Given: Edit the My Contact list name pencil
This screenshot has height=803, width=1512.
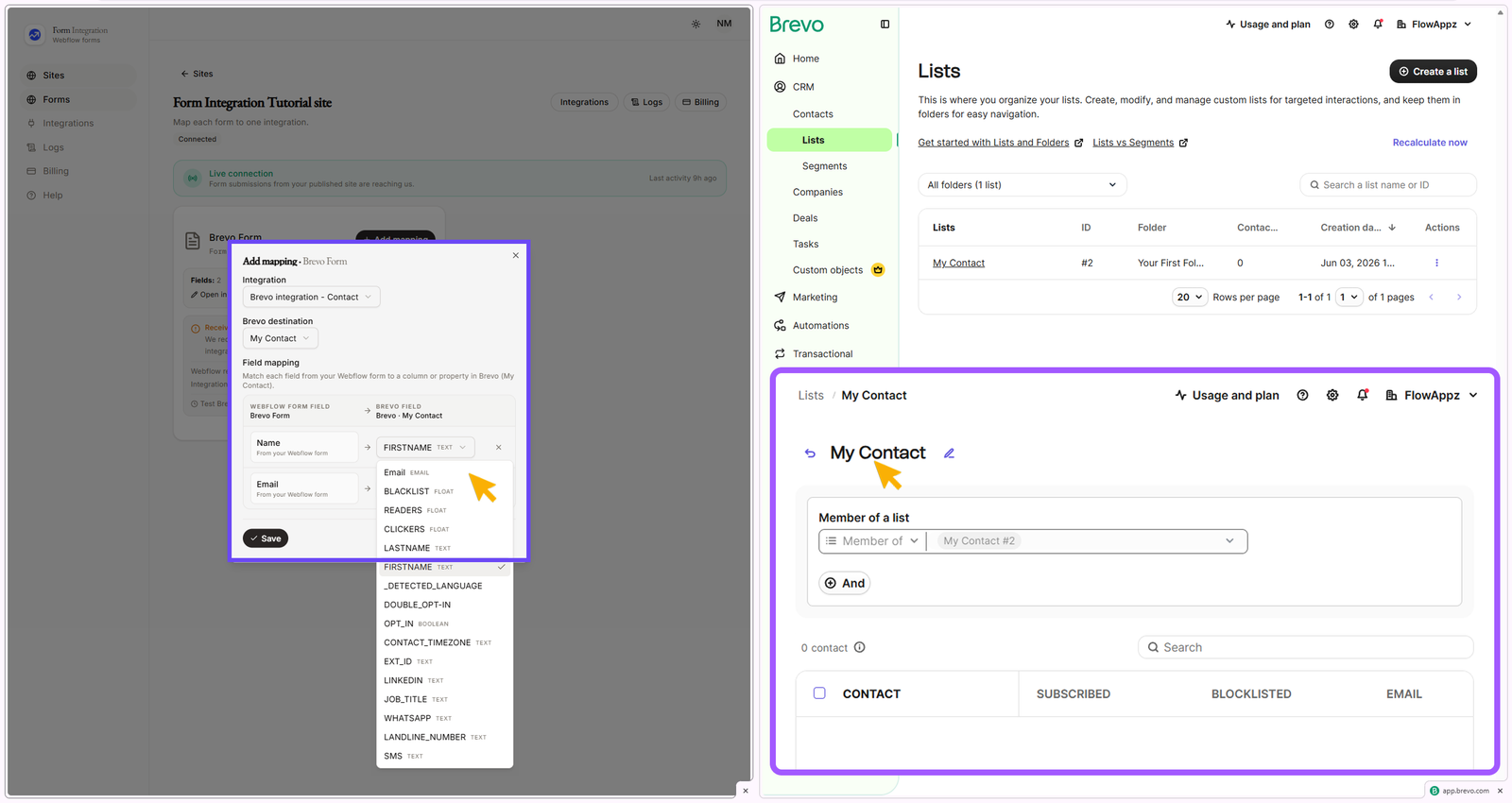Looking at the screenshot, I should pos(949,453).
